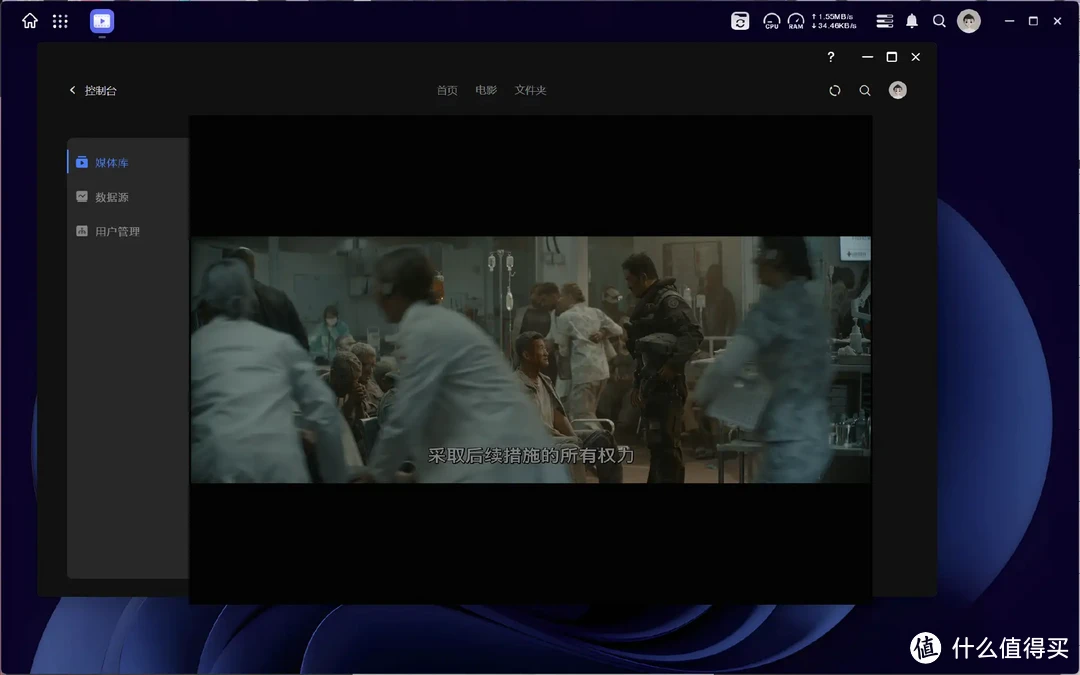
Task: Click the system search magnifier in top bar
Action: (939, 21)
